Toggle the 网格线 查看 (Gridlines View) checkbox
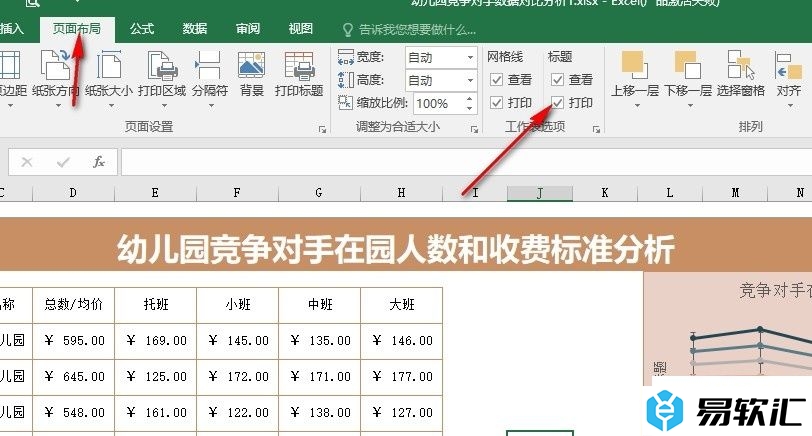The width and height of the screenshot is (812, 436). click(x=497, y=79)
